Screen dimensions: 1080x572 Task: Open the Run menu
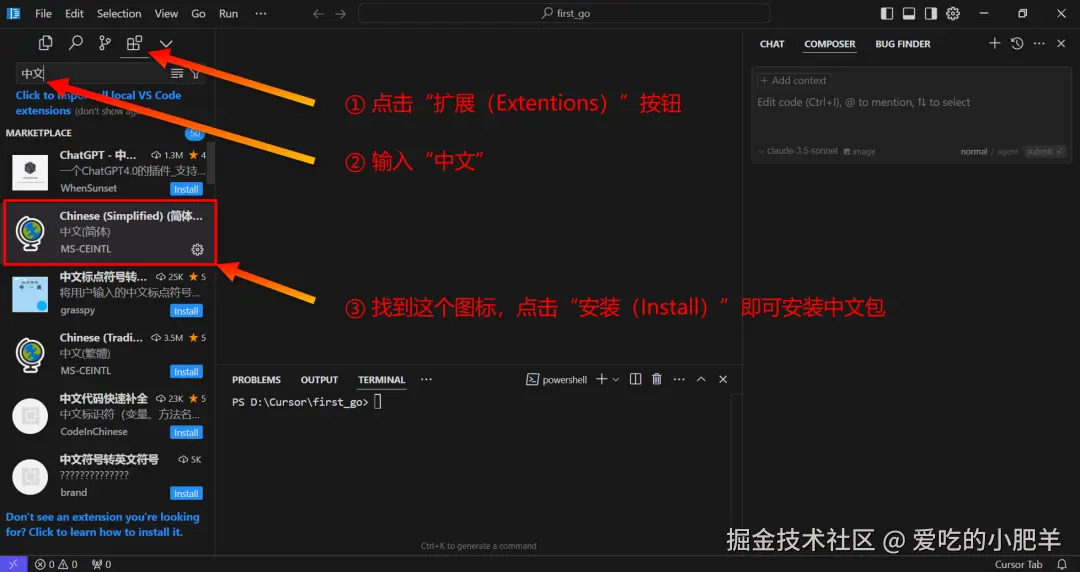point(228,13)
